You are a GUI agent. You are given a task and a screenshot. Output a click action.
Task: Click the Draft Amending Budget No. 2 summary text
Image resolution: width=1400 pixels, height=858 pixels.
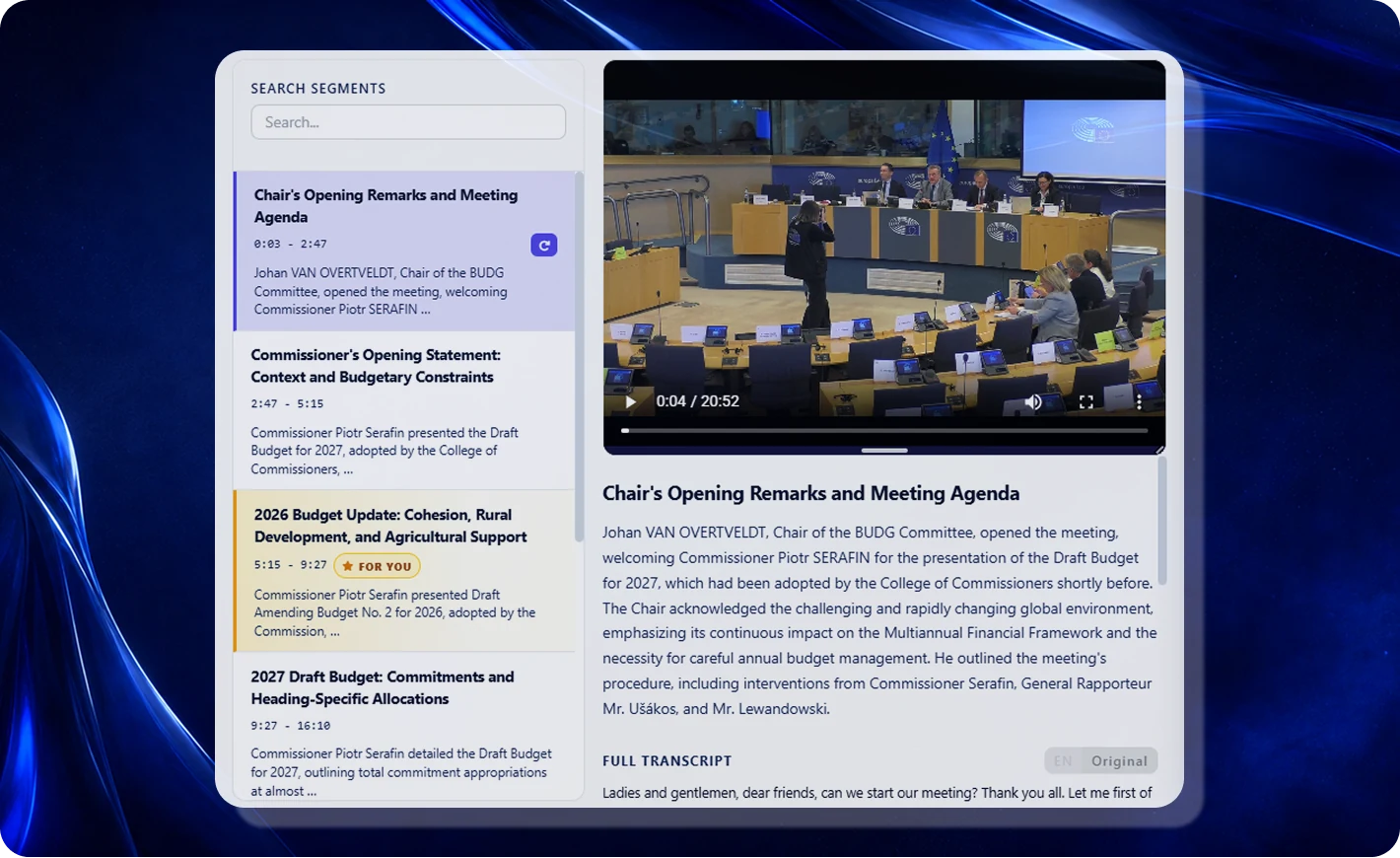394,612
